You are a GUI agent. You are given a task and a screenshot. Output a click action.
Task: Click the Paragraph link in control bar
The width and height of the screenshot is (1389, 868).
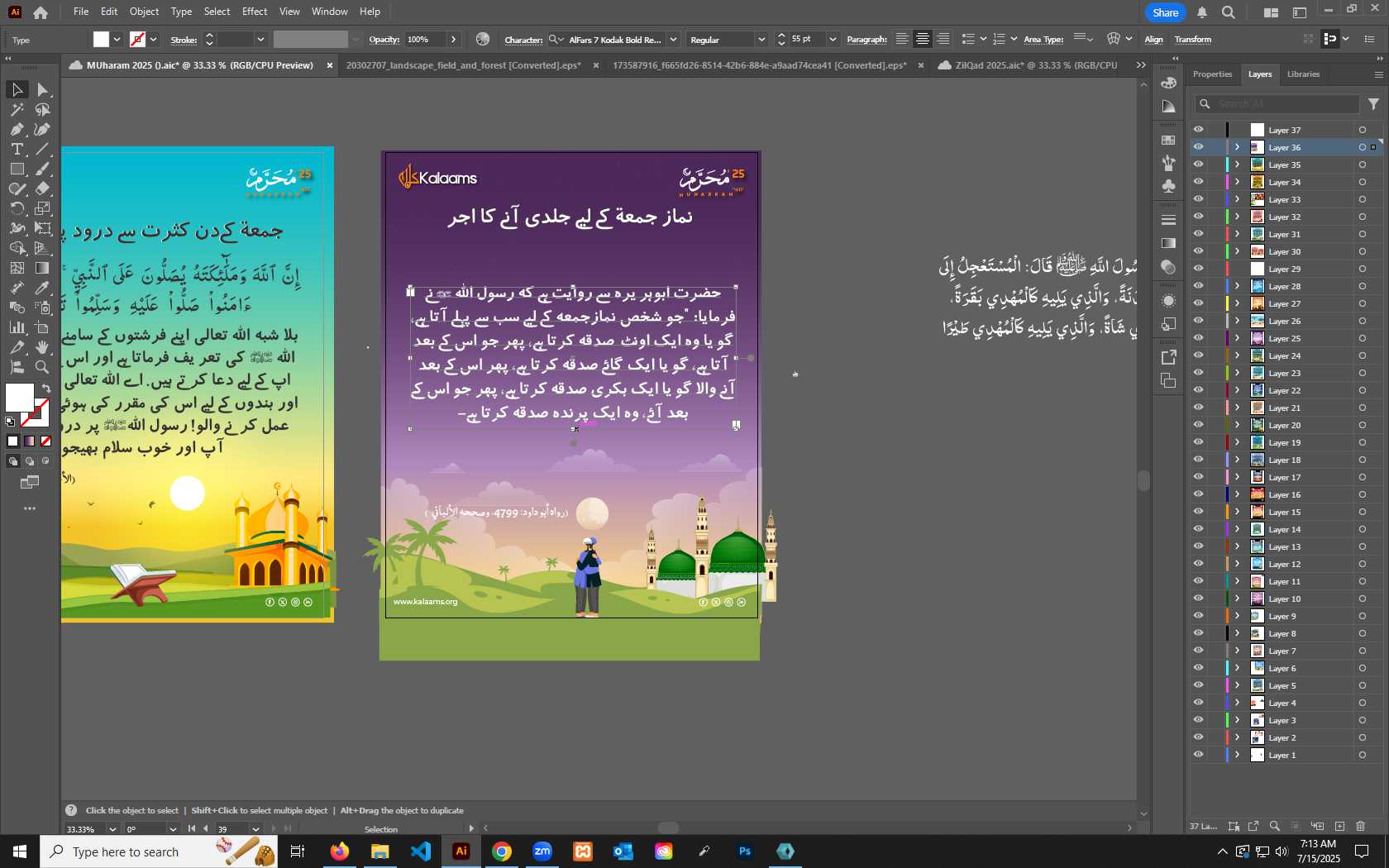click(x=866, y=40)
